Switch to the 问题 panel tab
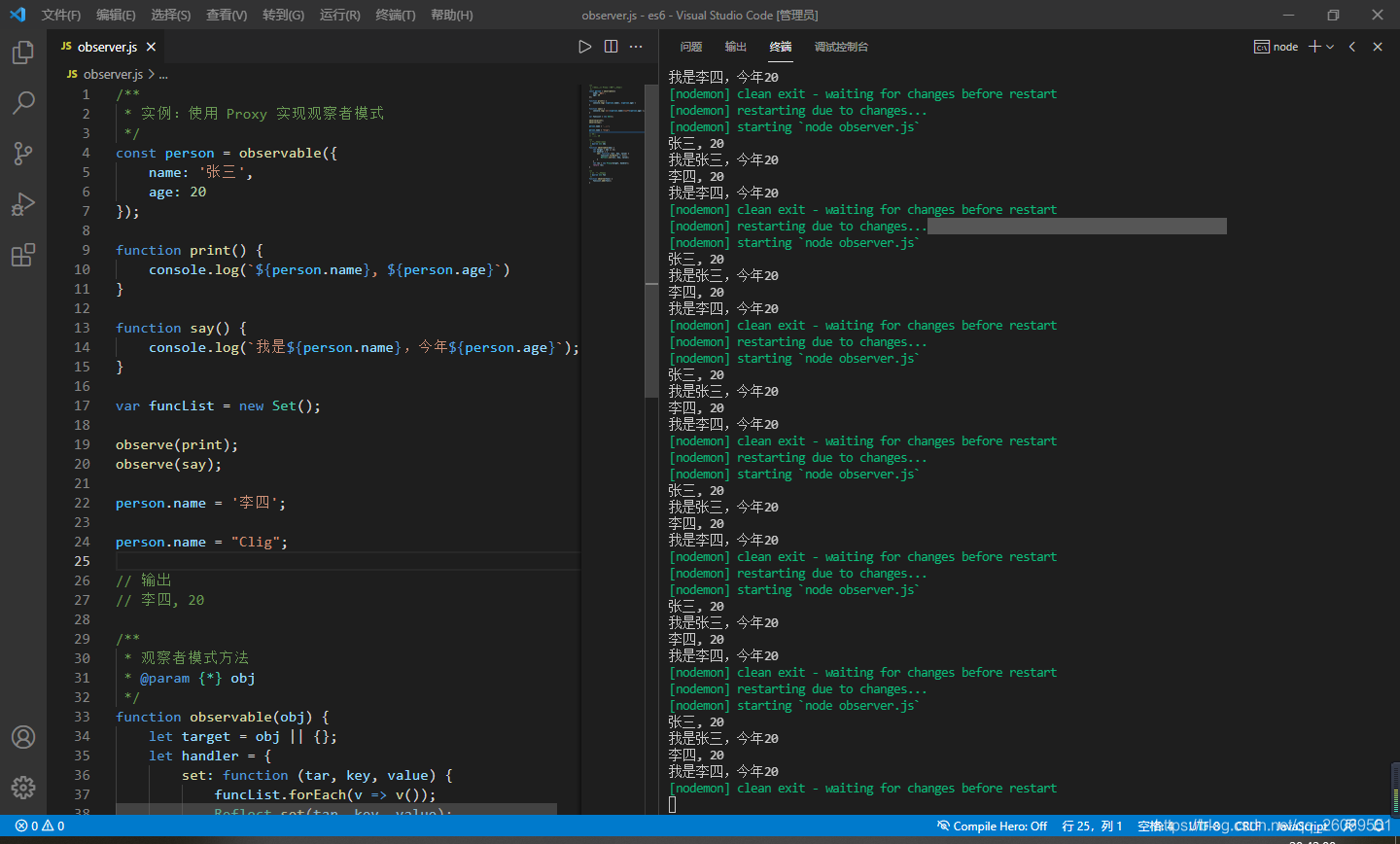The image size is (1400, 844). [x=691, y=47]
